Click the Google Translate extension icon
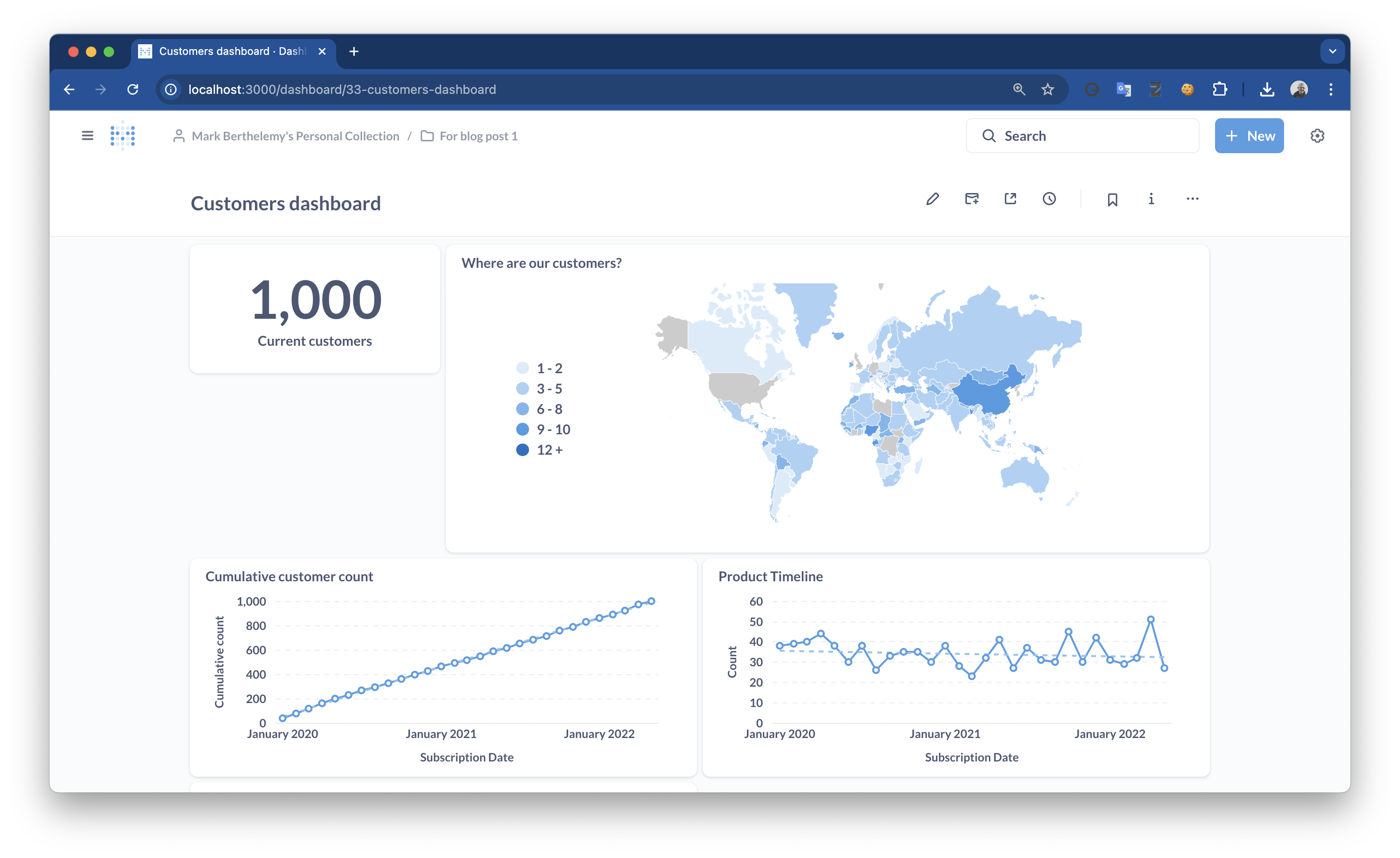 [x=1123, y=89]
